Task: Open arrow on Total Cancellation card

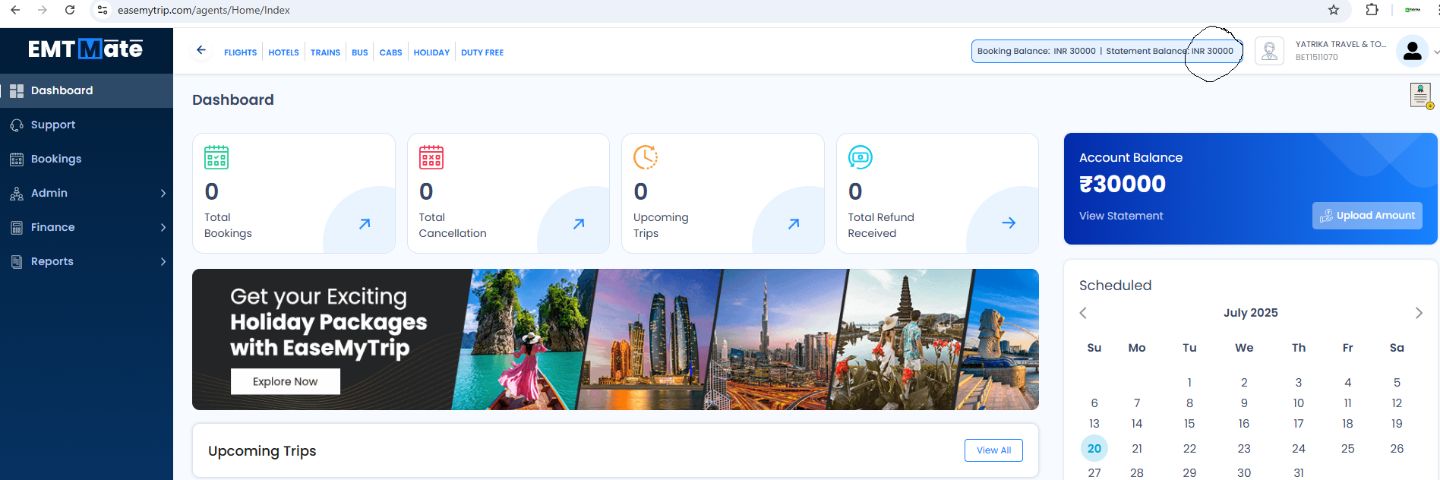Action: (x=578, y=224)
